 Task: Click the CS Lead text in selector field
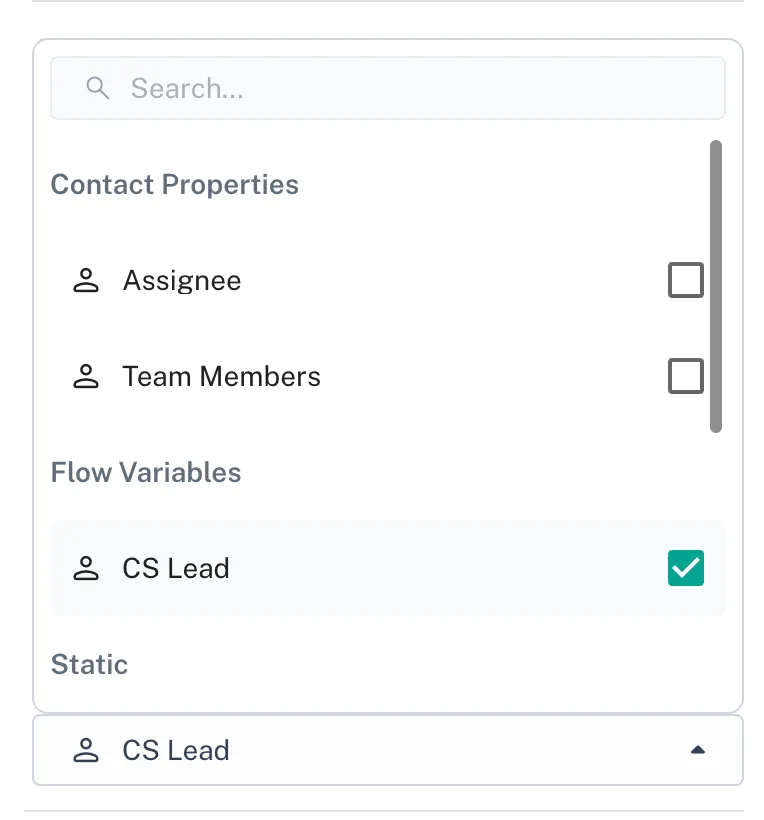[x=176, y=751]
